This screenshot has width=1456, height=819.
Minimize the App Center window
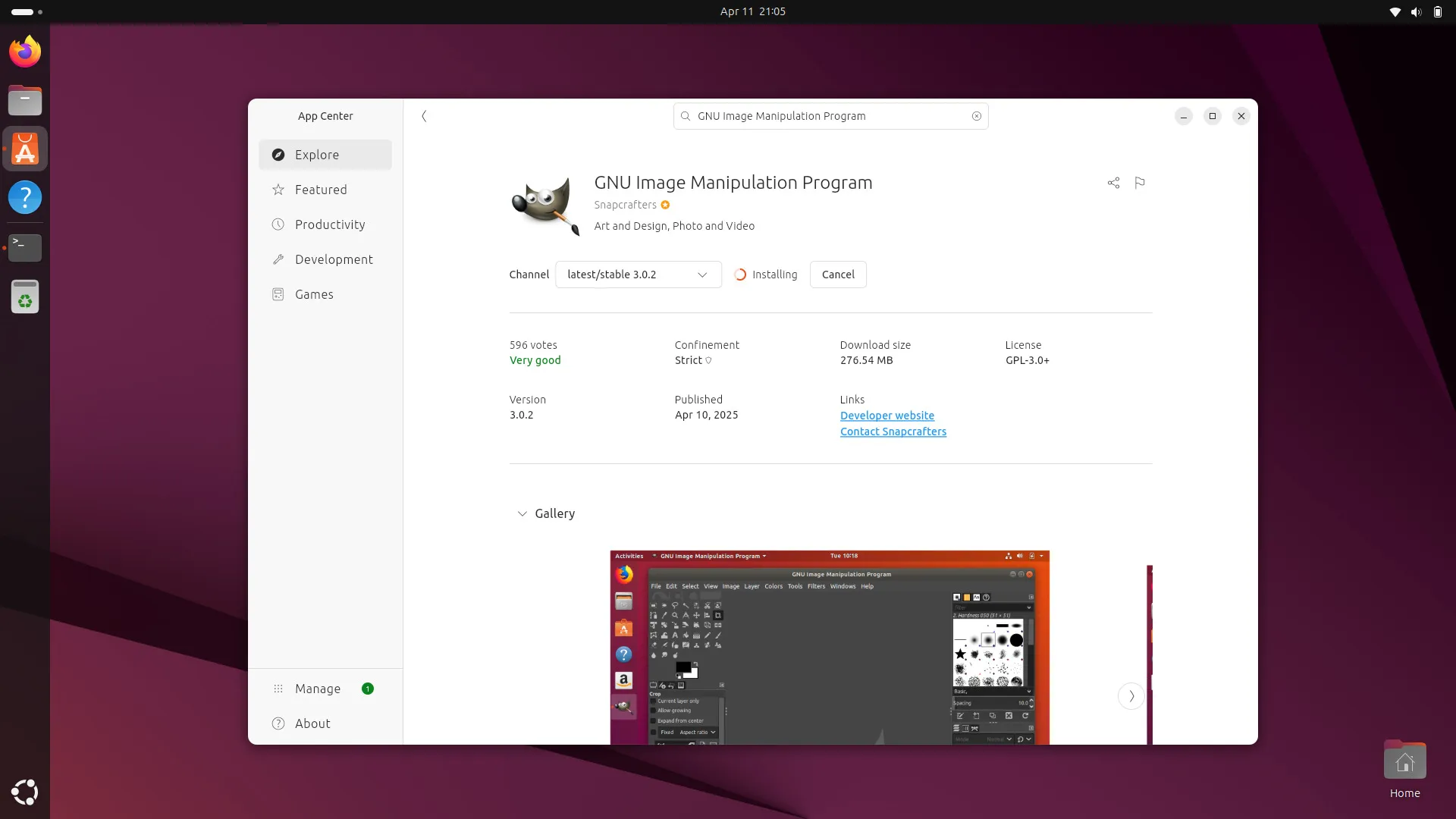(1184, 116)
